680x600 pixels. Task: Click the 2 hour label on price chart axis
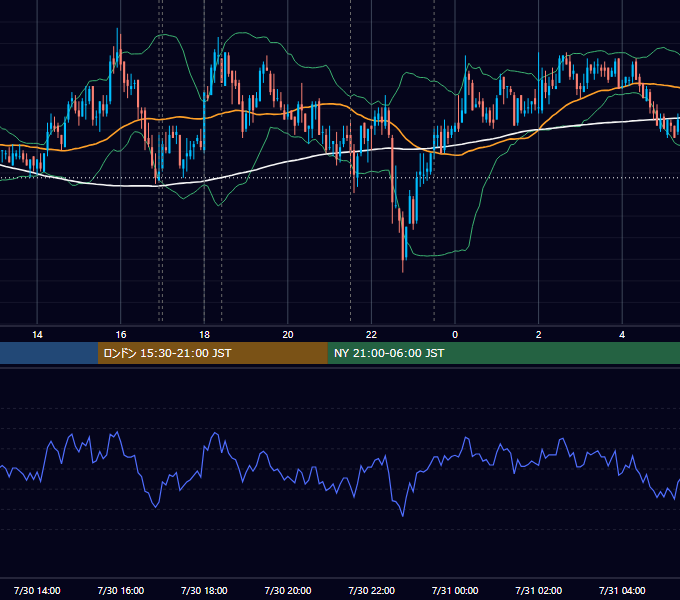tap(539, 335)
